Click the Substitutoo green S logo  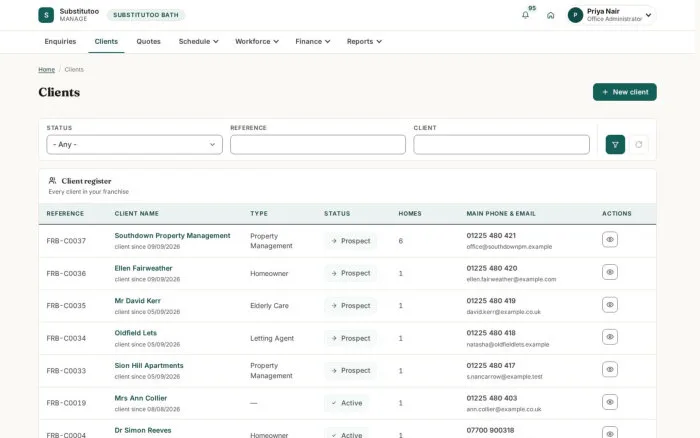46,15
